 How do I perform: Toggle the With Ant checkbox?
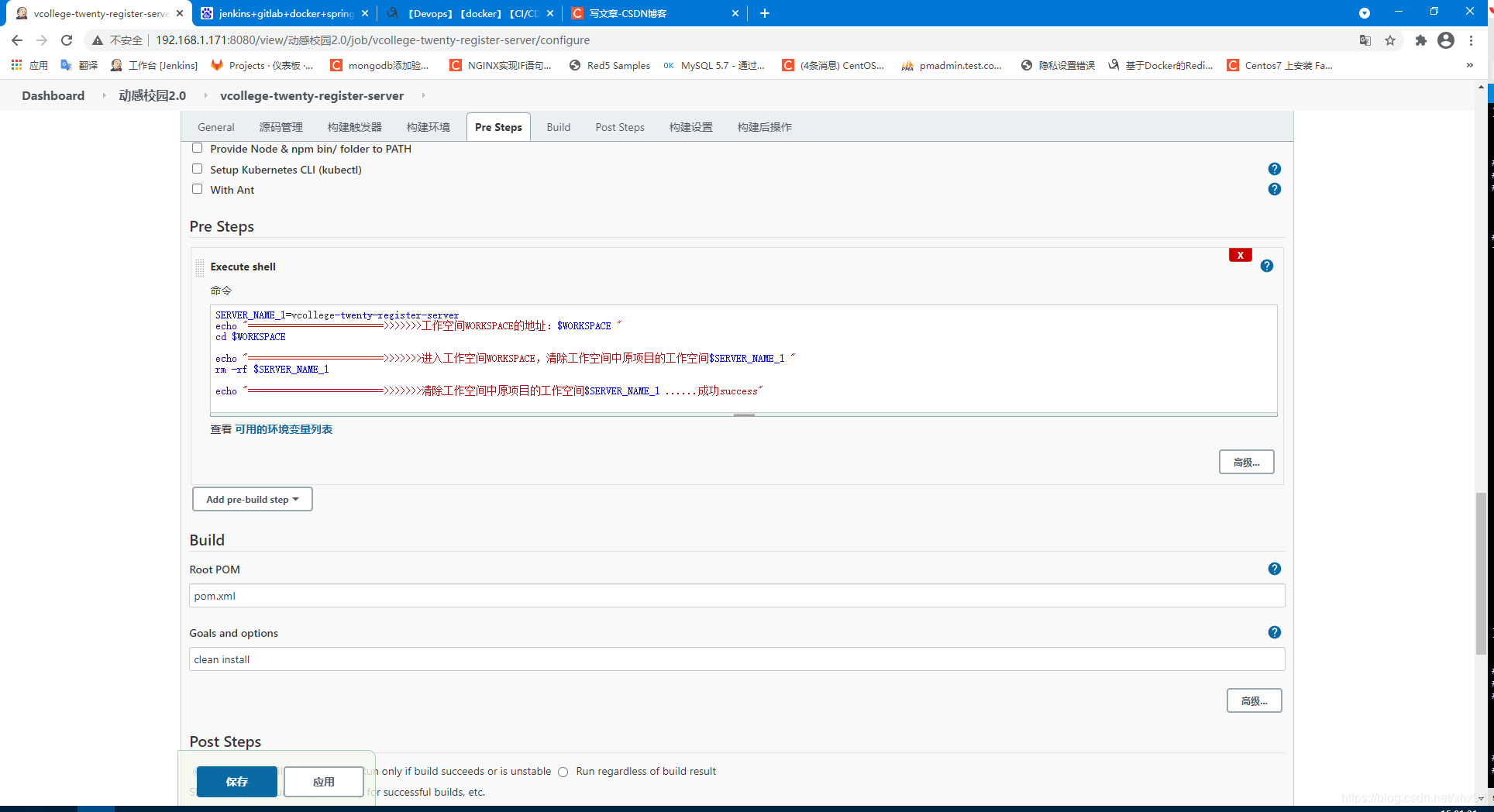tap(197, 189)
